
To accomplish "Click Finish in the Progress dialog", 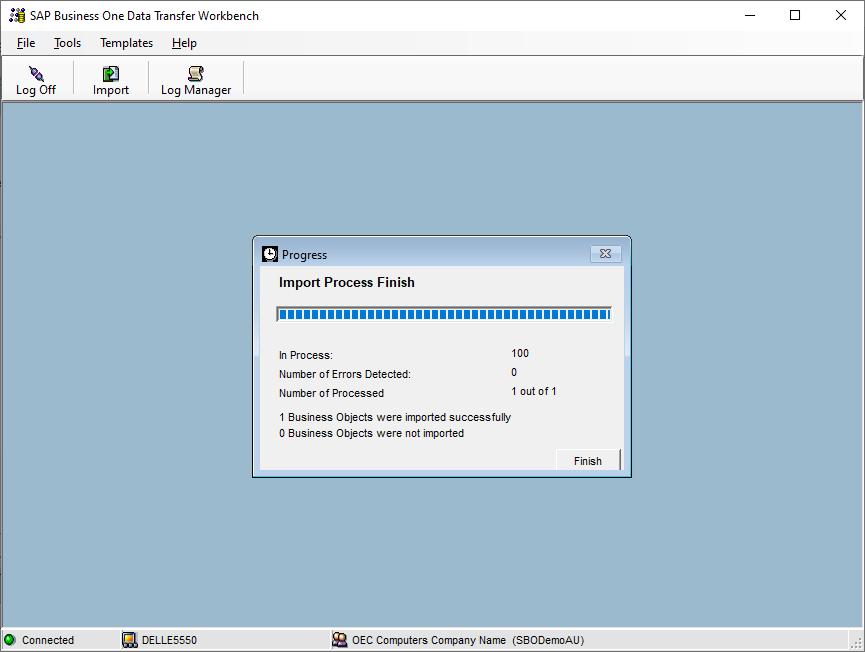I will pyautogui.click(x=588, y=461).
